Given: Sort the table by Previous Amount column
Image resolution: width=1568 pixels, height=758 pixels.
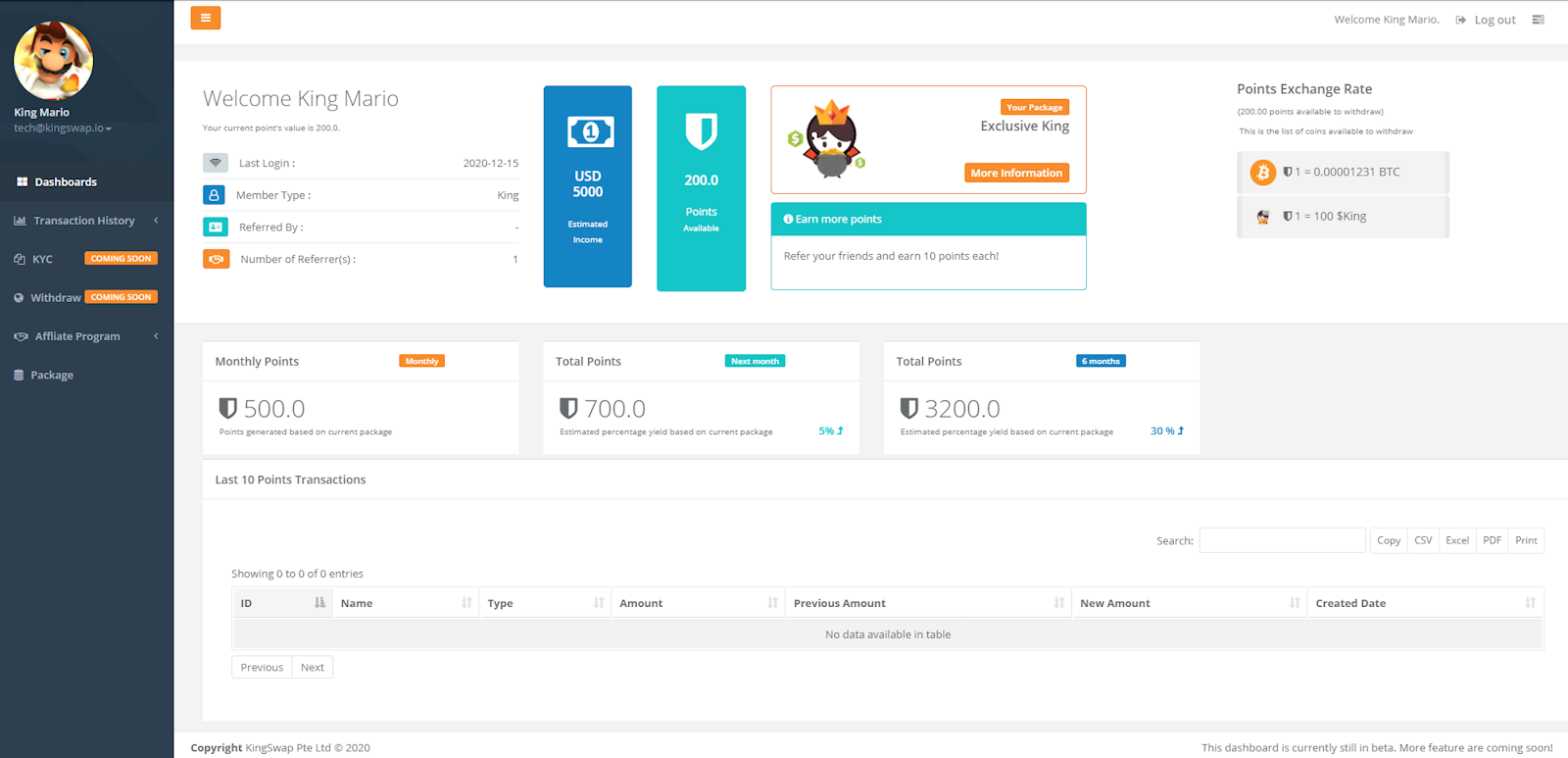Looking at the screenshot, I should [x=928, y=603].
